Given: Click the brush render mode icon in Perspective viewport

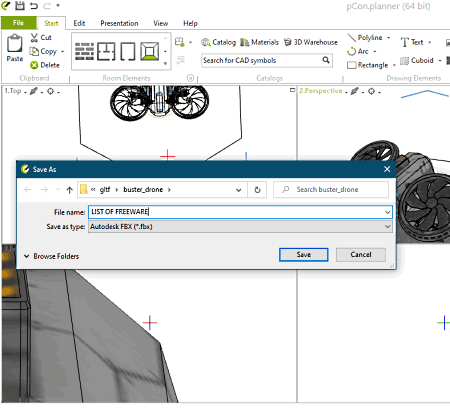Looking at the screenshot, I should click(355, 91).
